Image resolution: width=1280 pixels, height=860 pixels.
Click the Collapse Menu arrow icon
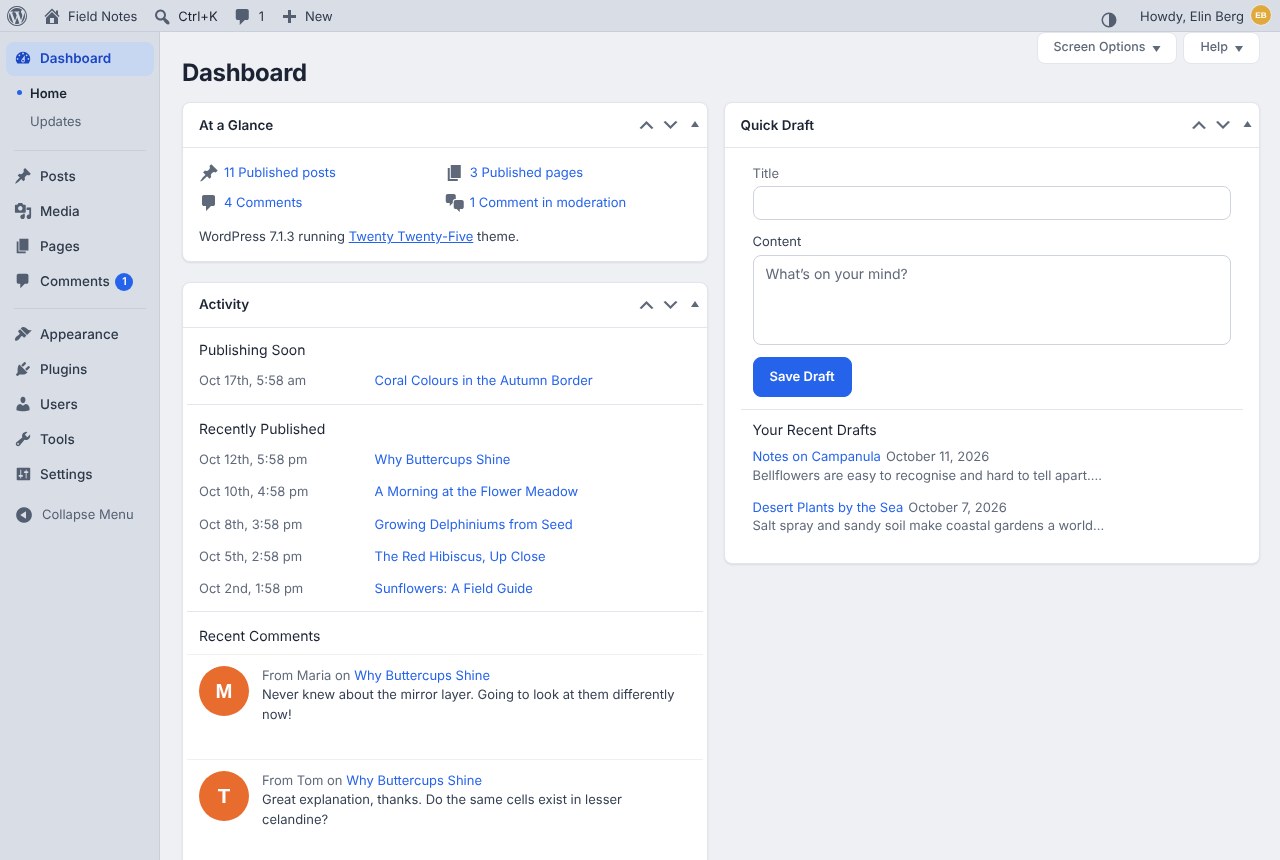click(x=24, y=514)
